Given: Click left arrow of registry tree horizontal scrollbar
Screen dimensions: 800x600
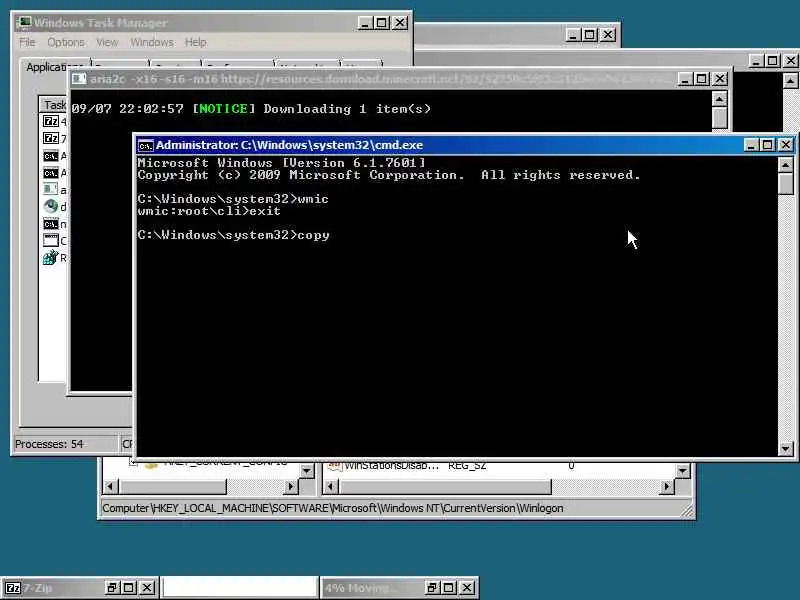Looking at the screenshot, I should (x=111, y=487).
